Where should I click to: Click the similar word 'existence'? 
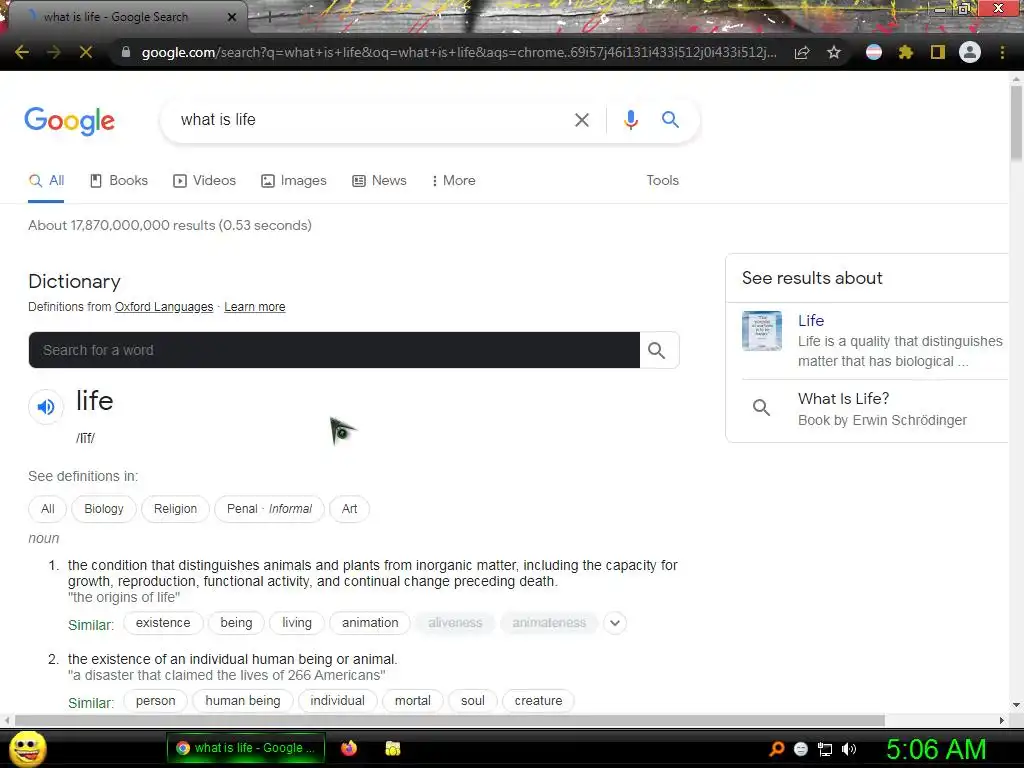click(163, 623)
